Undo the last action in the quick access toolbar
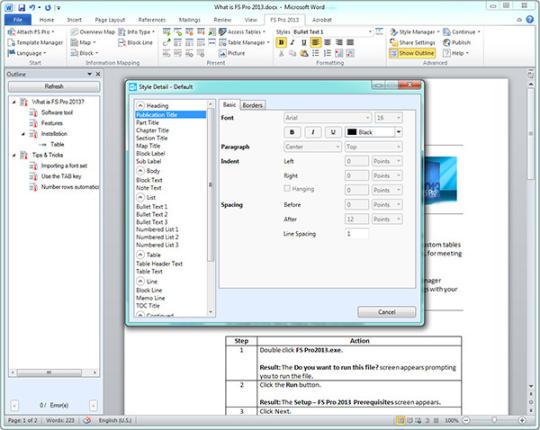The height and width of the screenshot is (430, 540). tap(32, 7)
